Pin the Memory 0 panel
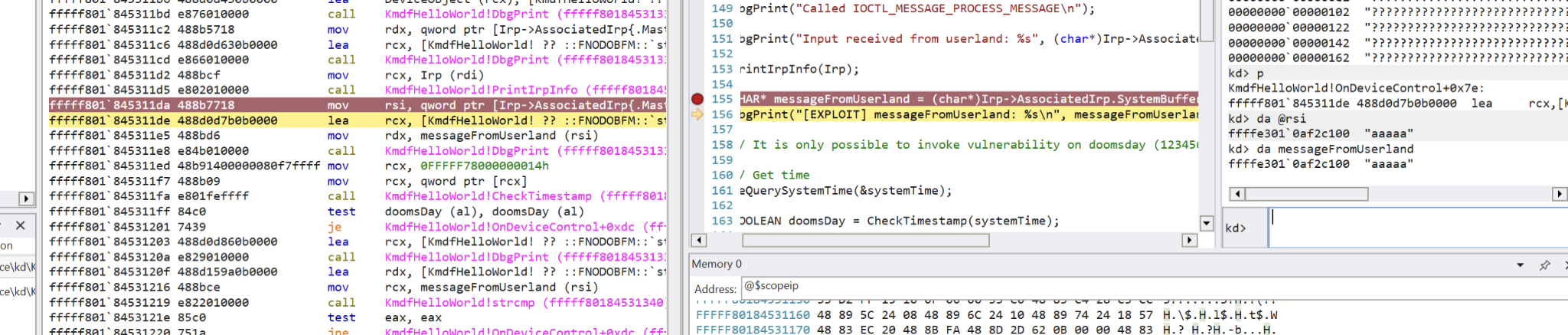 pos(1544,265)
